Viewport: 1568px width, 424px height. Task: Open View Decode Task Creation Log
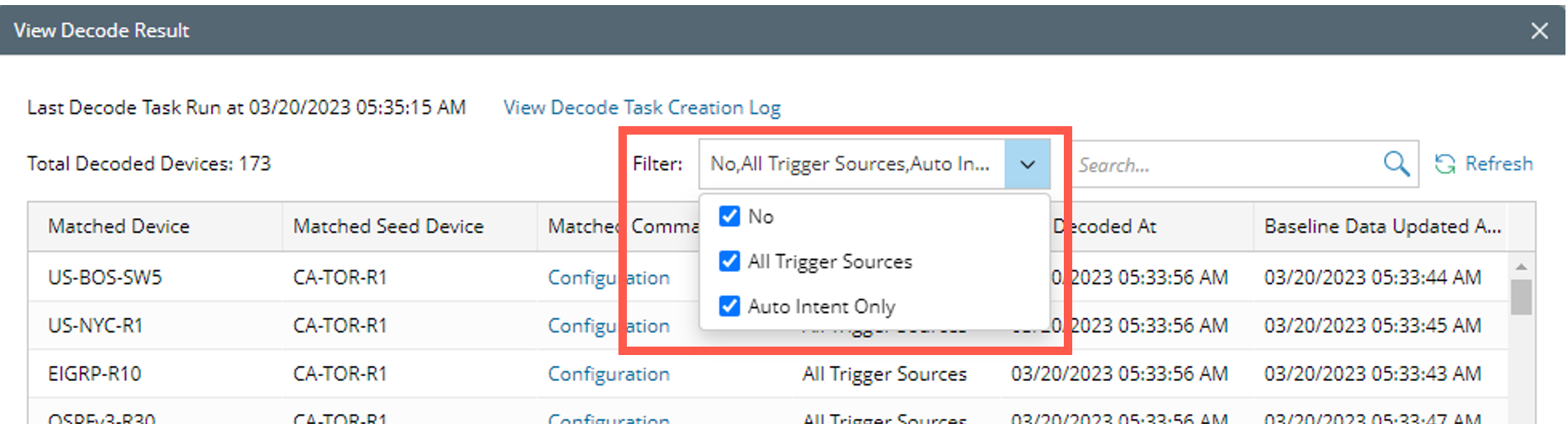point(642,108)
